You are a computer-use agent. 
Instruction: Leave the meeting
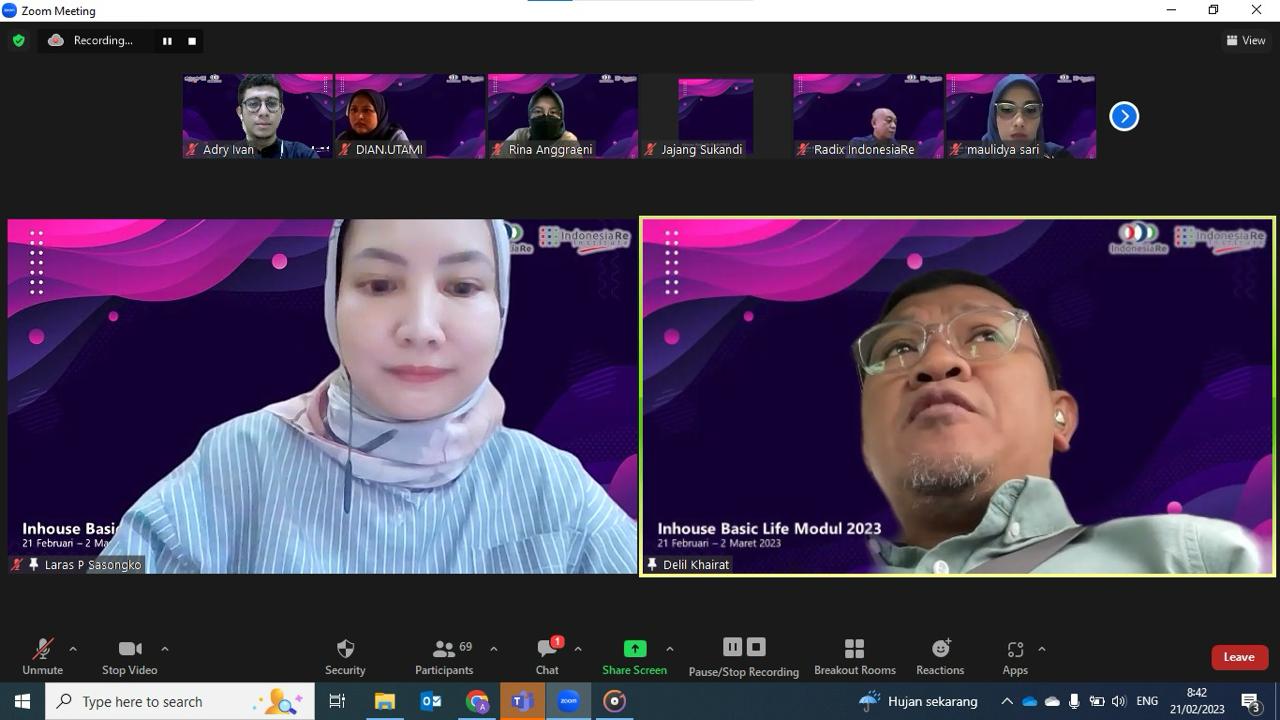click(1239, 657)
